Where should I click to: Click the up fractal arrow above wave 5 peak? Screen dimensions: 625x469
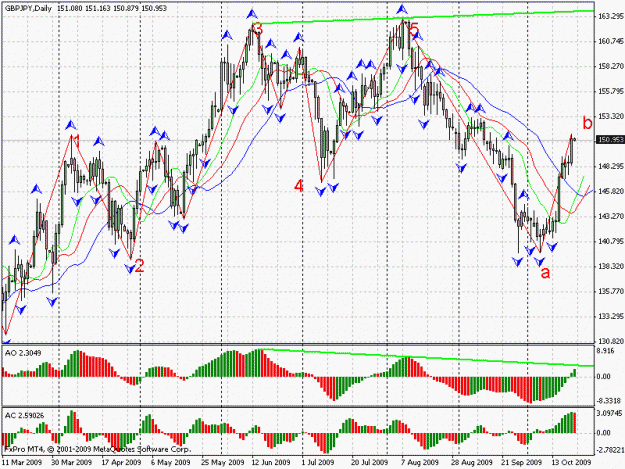coord(402,9)
